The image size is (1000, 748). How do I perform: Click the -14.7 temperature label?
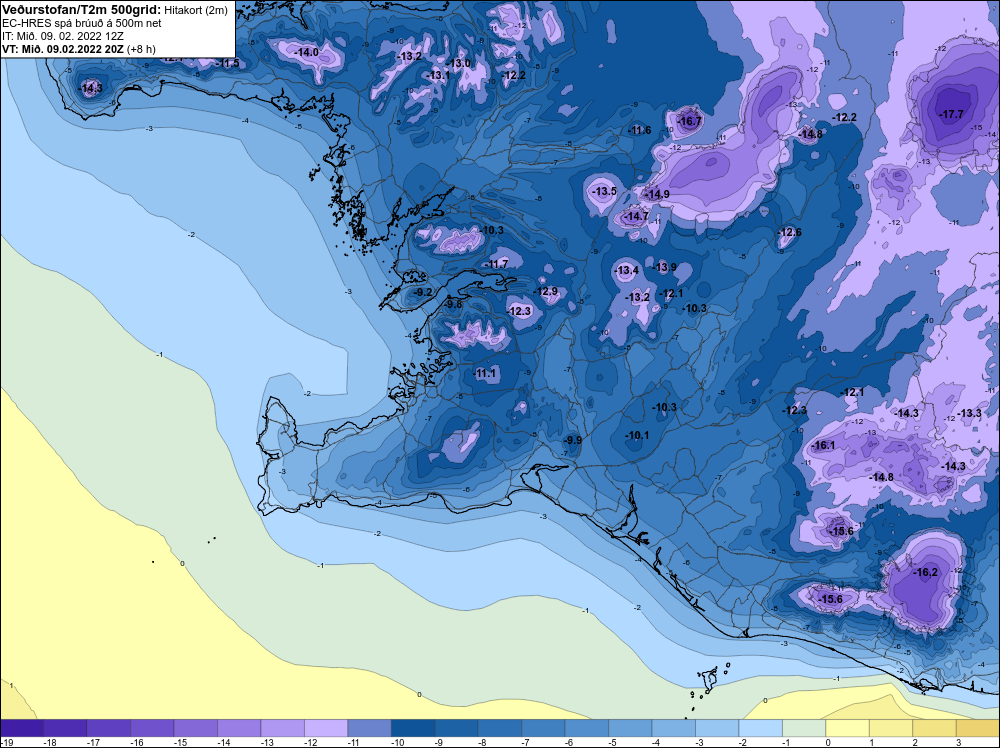pyautogui.click(x=637, y=217)
